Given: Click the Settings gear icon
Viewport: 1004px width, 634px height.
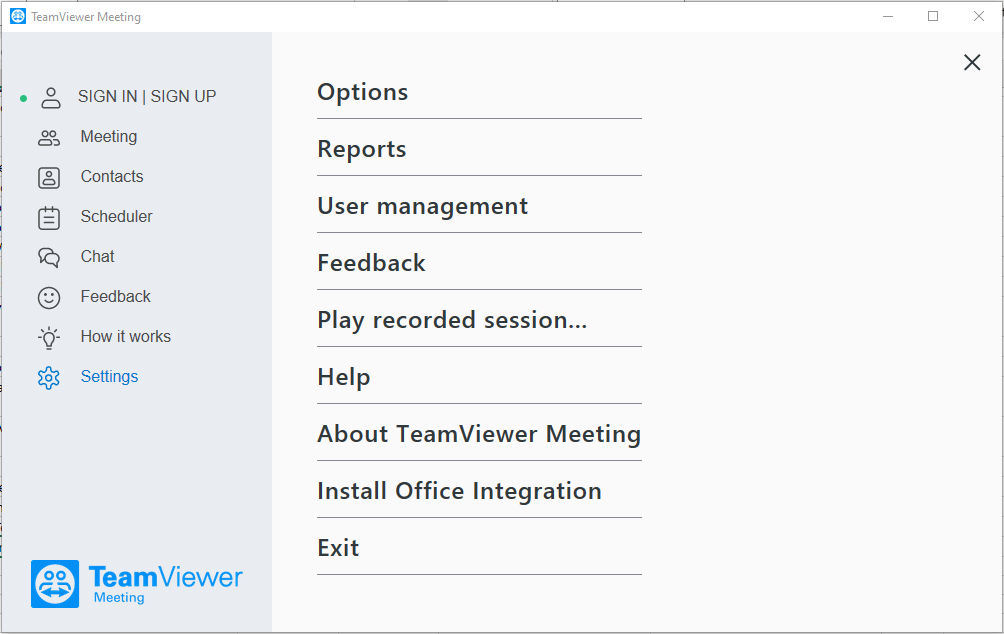Looking at the screenshot, I should 49,378.
